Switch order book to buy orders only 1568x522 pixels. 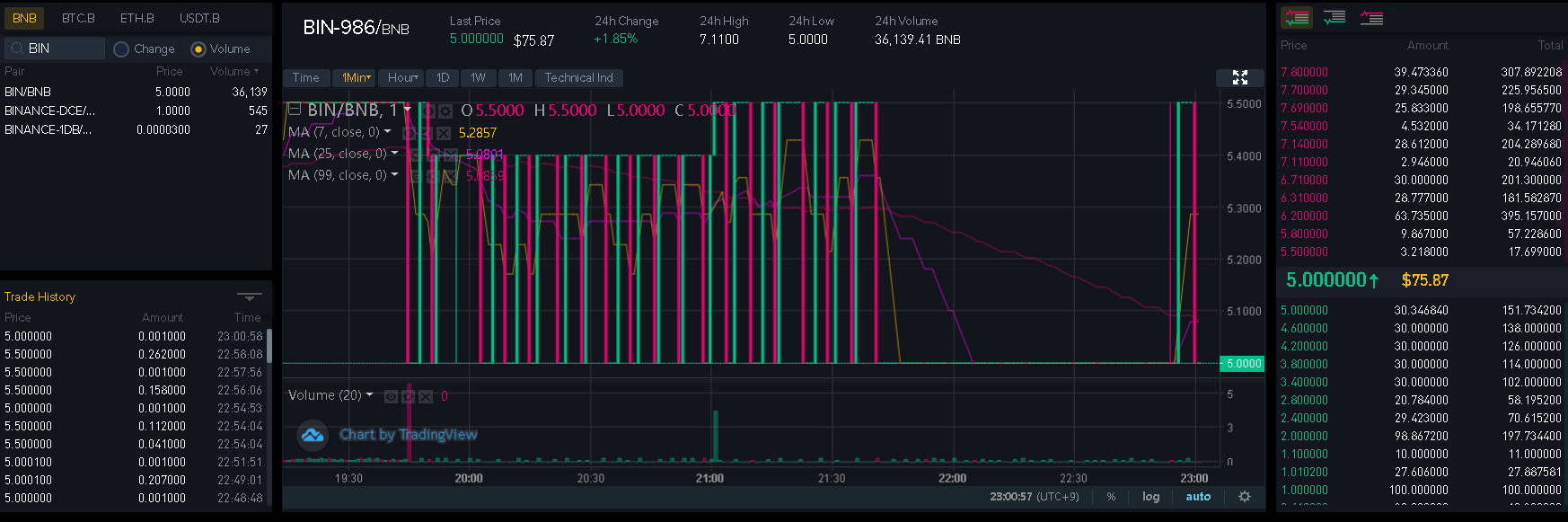pyautogui.click(x=1334, y=17)
